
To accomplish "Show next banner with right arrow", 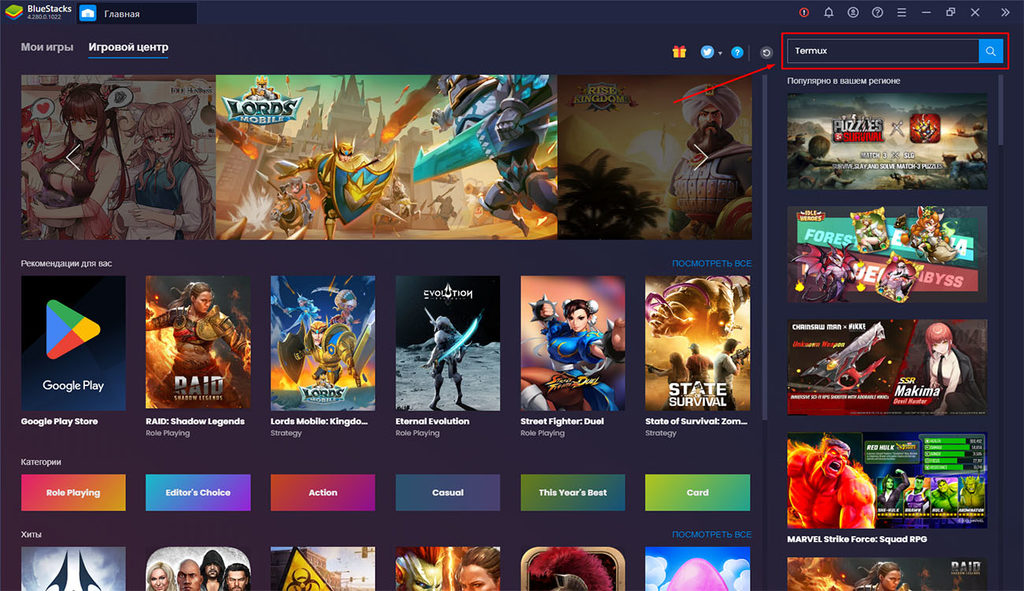I will pos(700,157).
